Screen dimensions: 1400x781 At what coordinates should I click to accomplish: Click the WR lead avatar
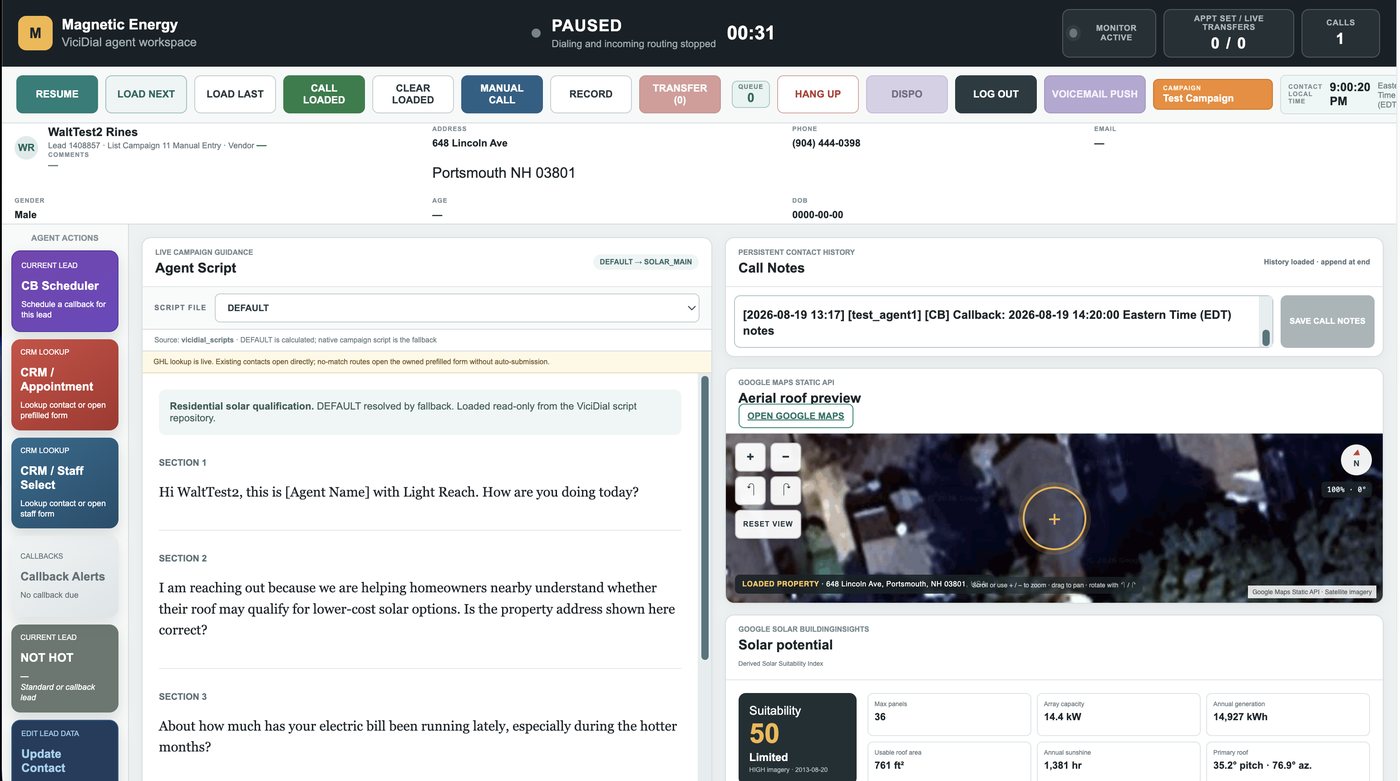click(27, 147)
